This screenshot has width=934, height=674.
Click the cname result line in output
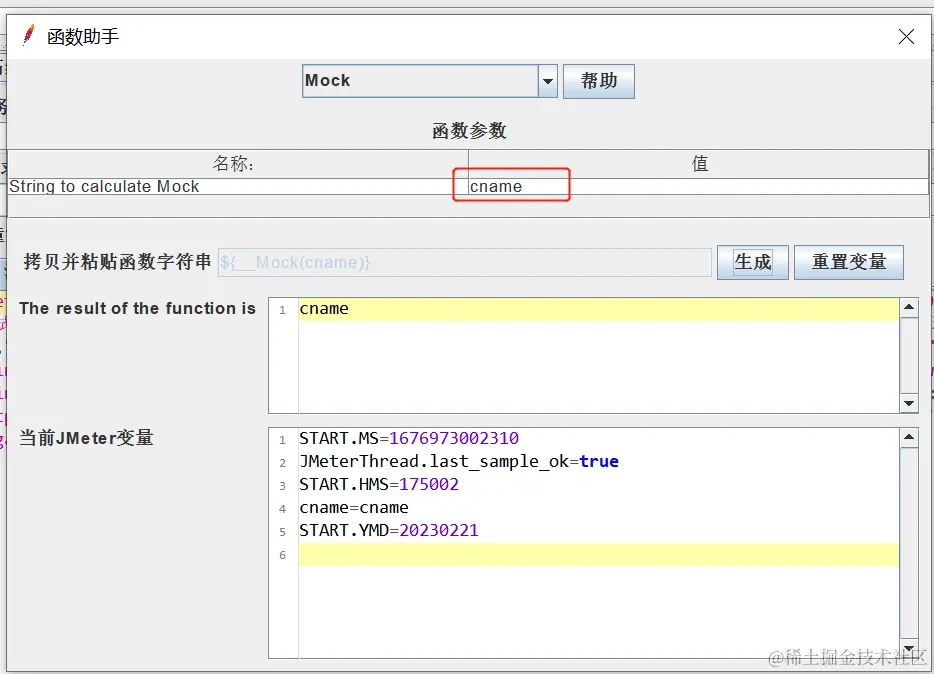(x=599, y=309)
